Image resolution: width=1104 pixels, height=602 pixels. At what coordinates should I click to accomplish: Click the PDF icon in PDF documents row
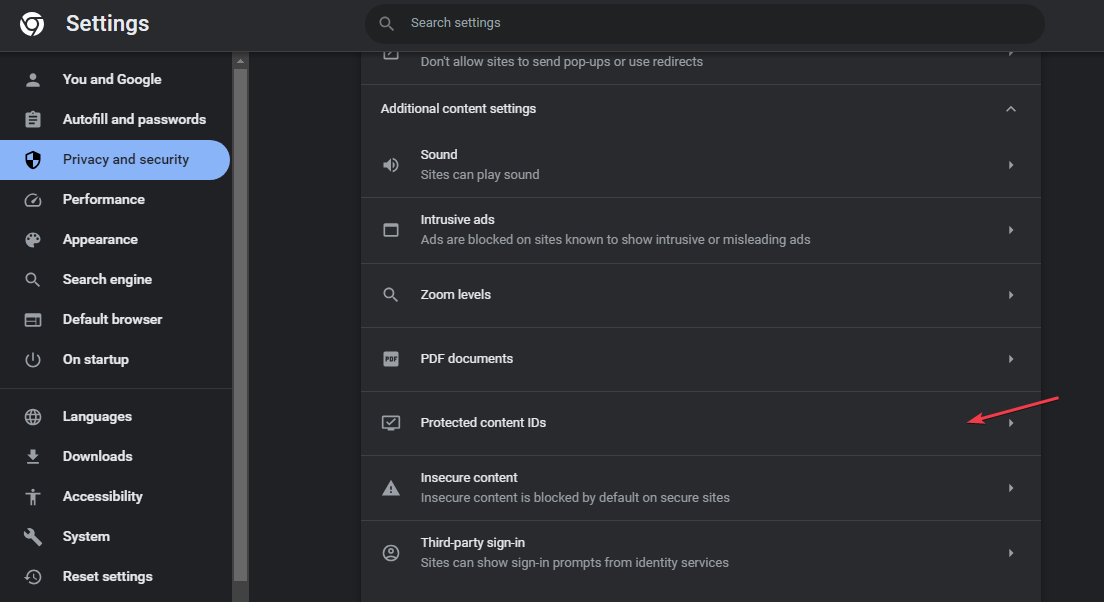pyautogui.click(x=391, y=359)
